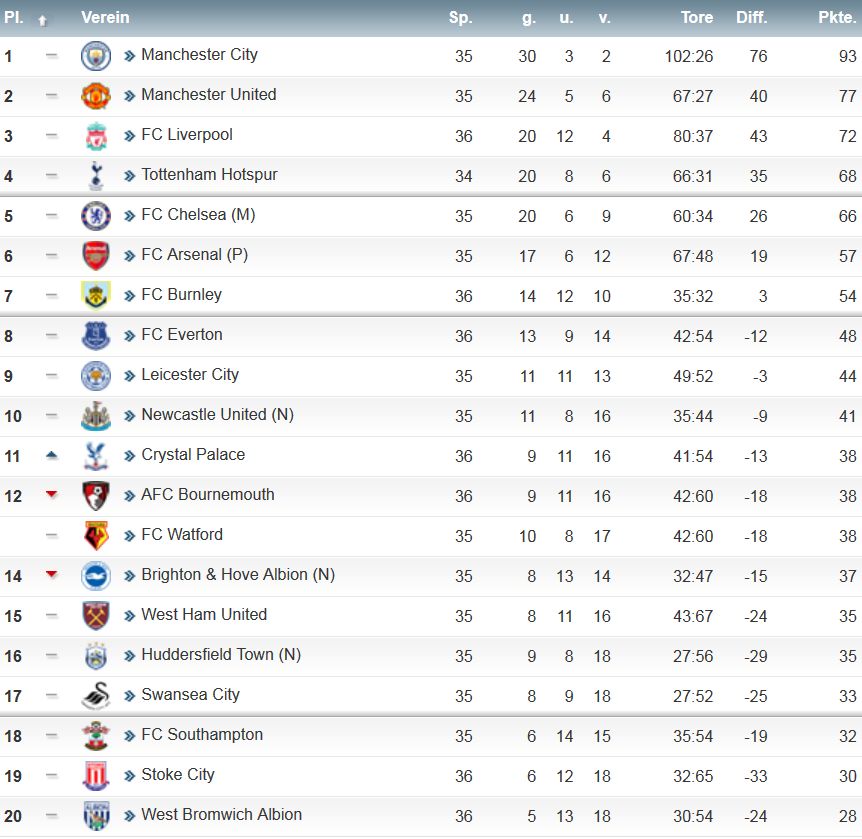
Task: Open the FC Burnley team link
Action: [x=181, y=295]
